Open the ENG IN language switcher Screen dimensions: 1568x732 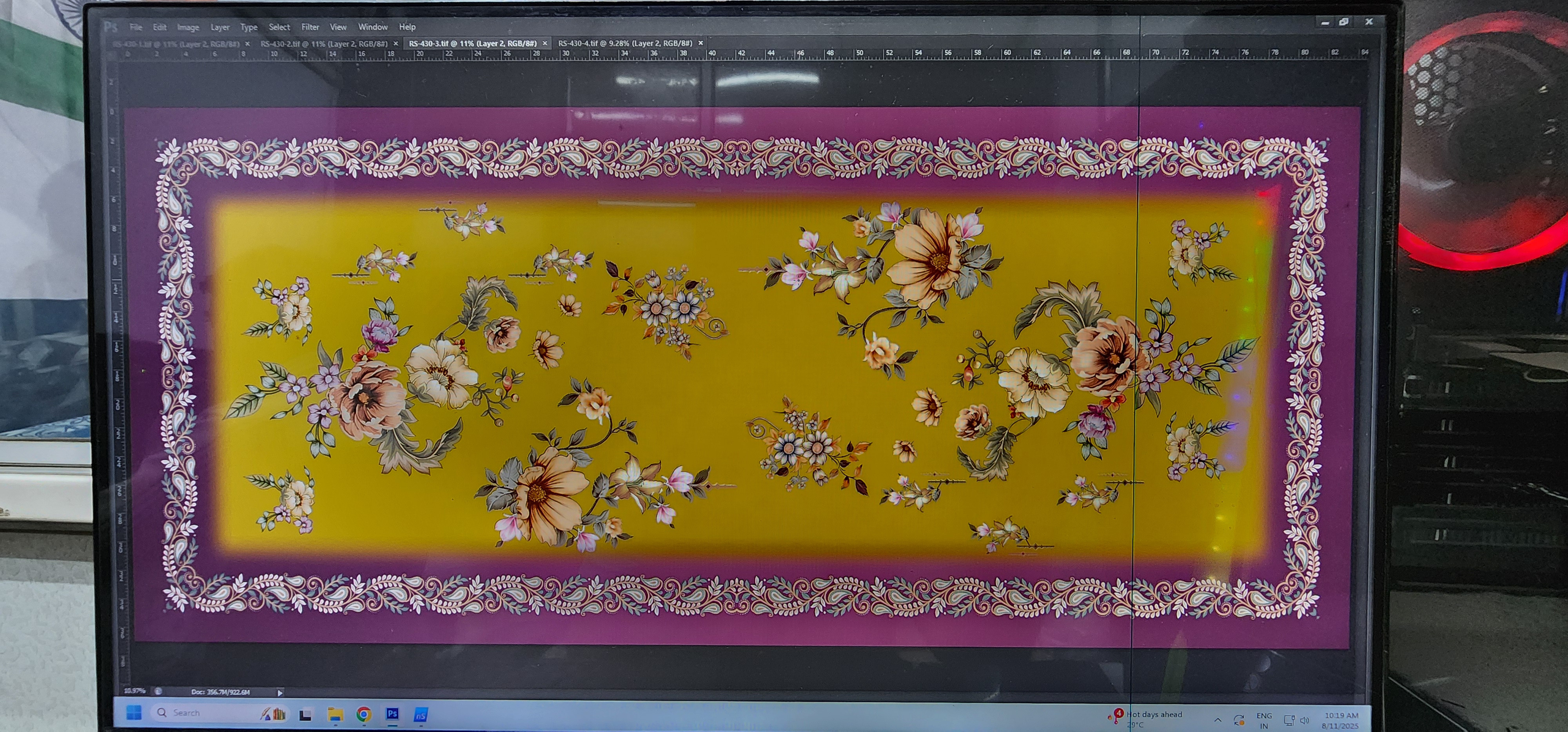[1264, 720]
